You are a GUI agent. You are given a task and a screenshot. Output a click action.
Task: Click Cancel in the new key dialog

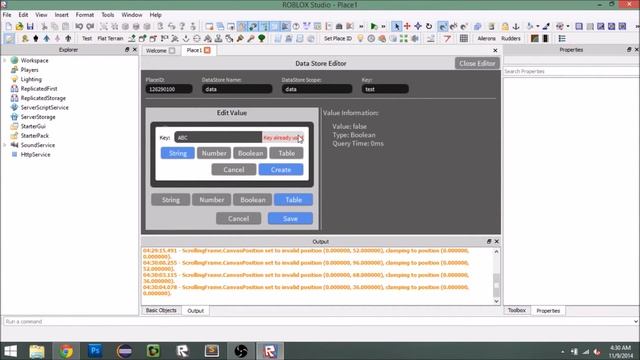click(x=234, y=169)
